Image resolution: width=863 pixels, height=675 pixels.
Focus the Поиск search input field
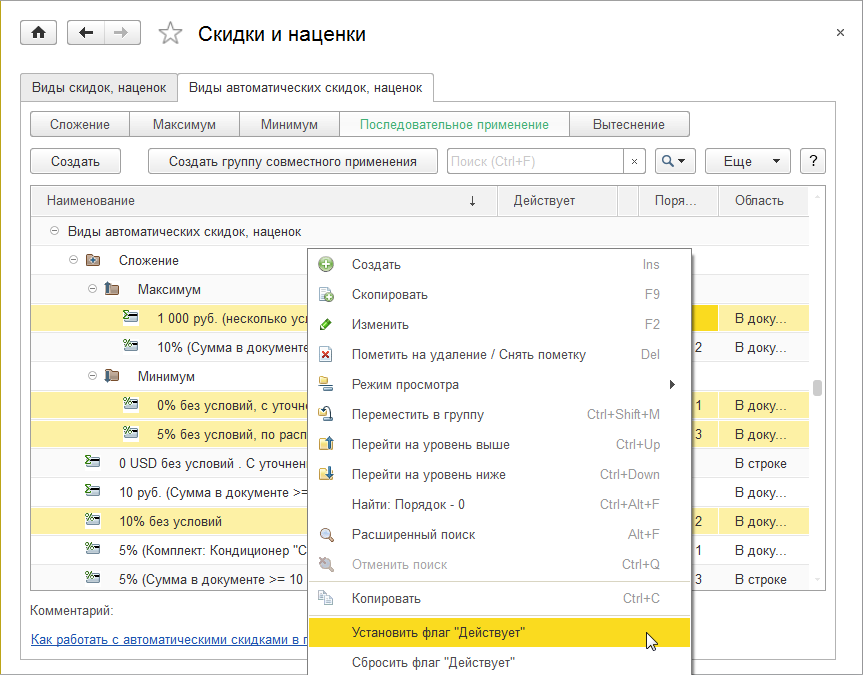534,161
